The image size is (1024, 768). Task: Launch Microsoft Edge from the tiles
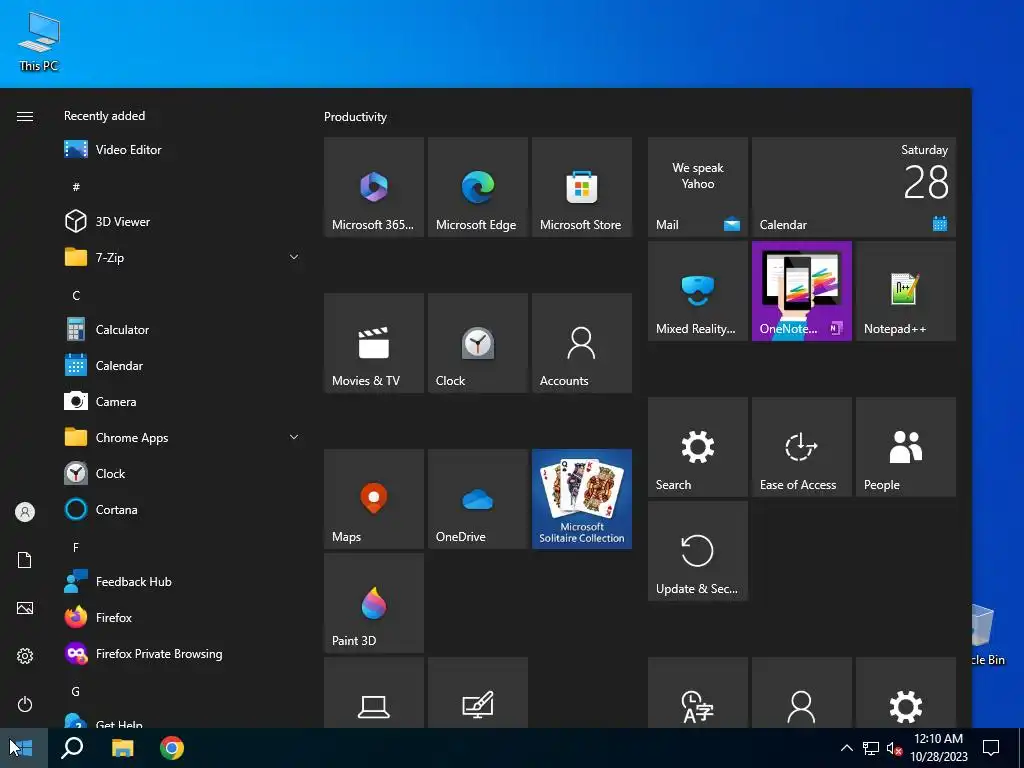click(x=477, y=187)
